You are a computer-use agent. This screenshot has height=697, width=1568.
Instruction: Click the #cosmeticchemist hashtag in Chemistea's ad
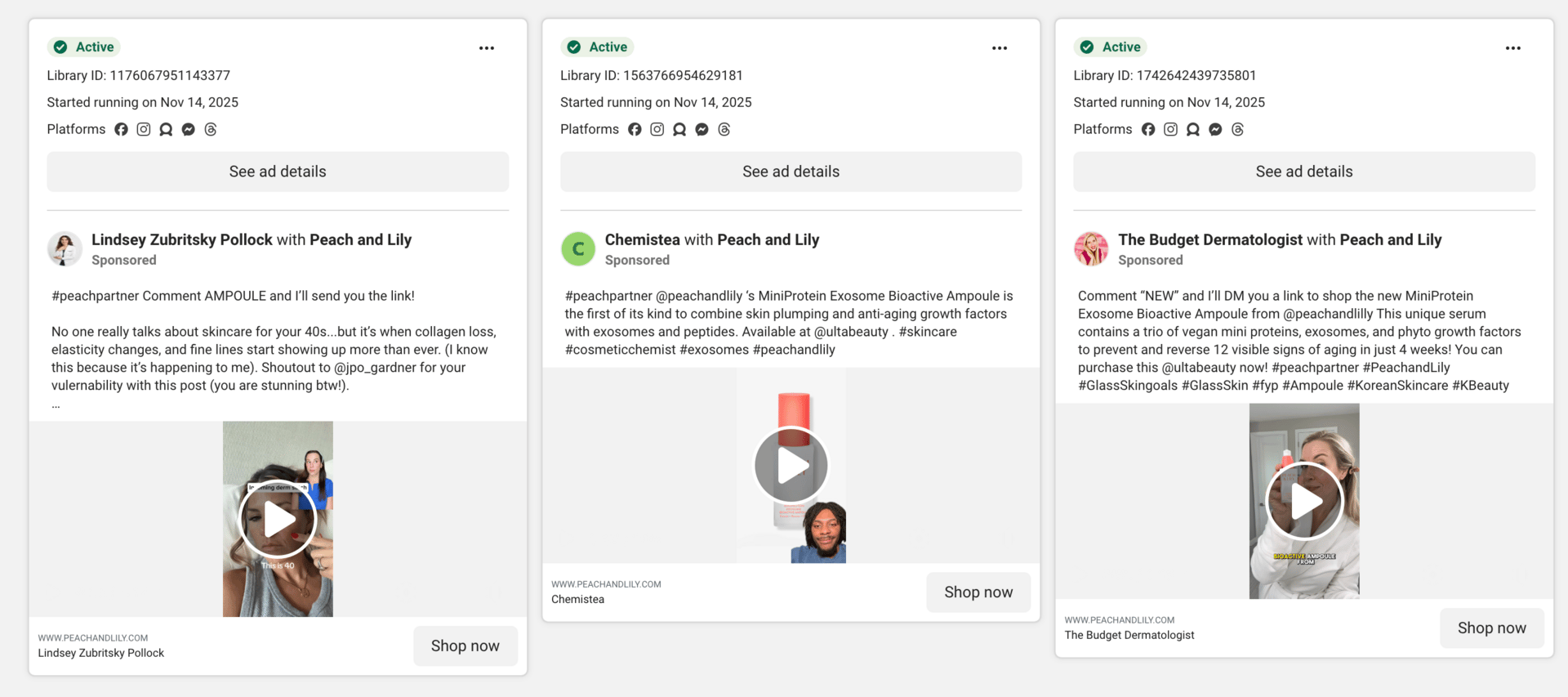pyautogui.click(x=621, y=350)
